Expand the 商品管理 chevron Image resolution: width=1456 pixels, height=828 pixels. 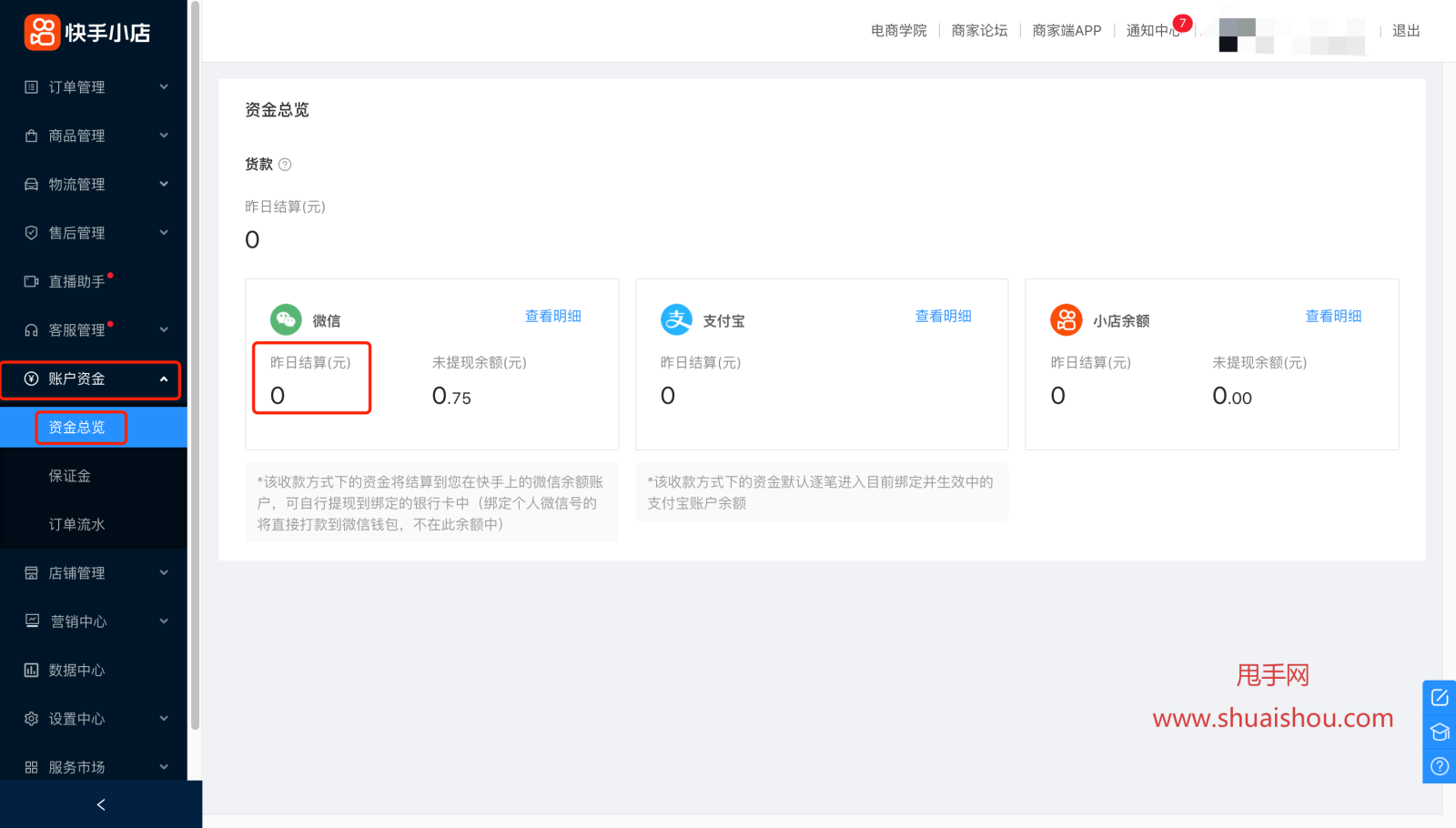[x=164, y=136]
